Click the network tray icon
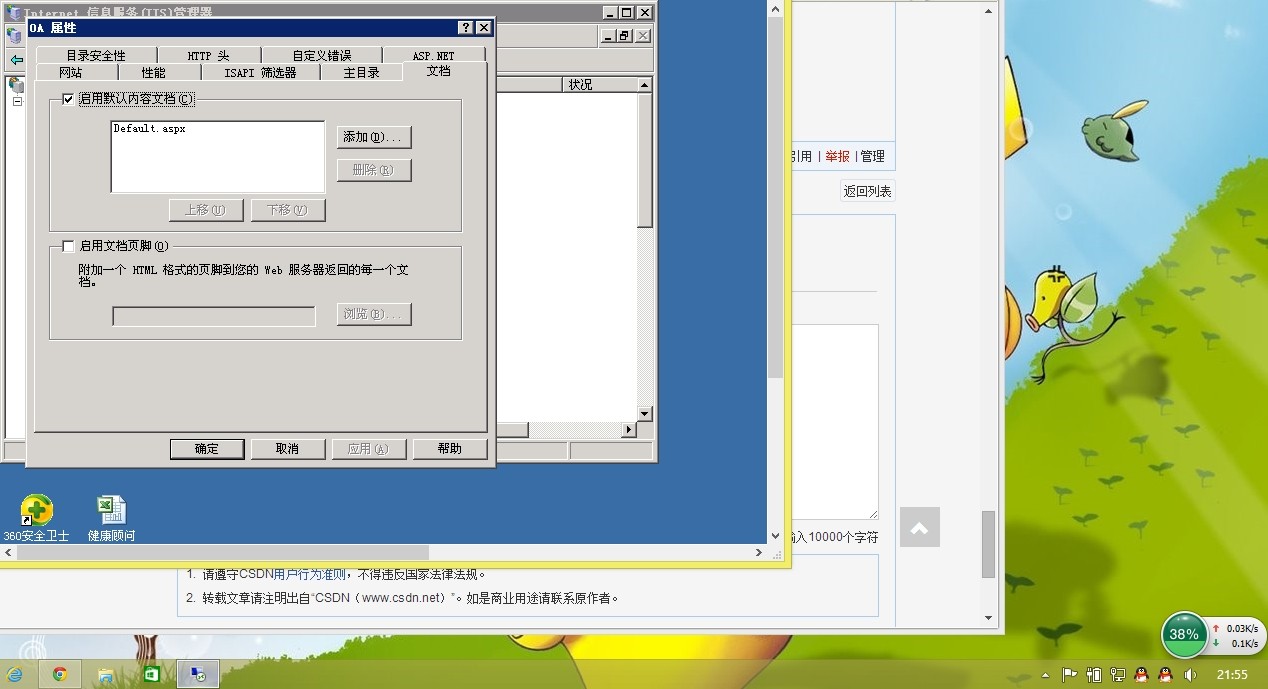This screenshot has height=689, width=1268. [x=1117, y=675]
